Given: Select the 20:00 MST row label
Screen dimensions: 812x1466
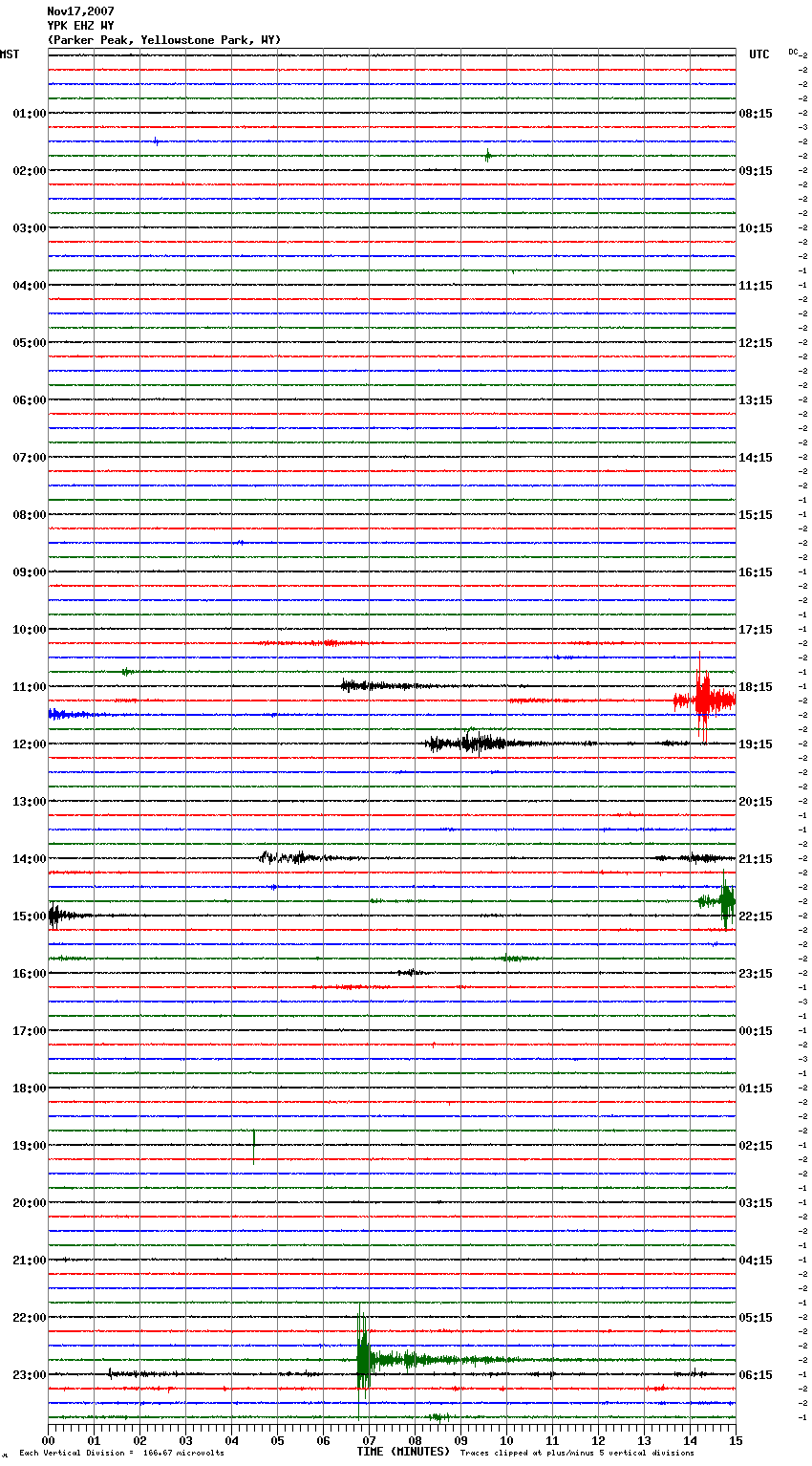Looking at the screenshot, I should tap(30, 1203).
